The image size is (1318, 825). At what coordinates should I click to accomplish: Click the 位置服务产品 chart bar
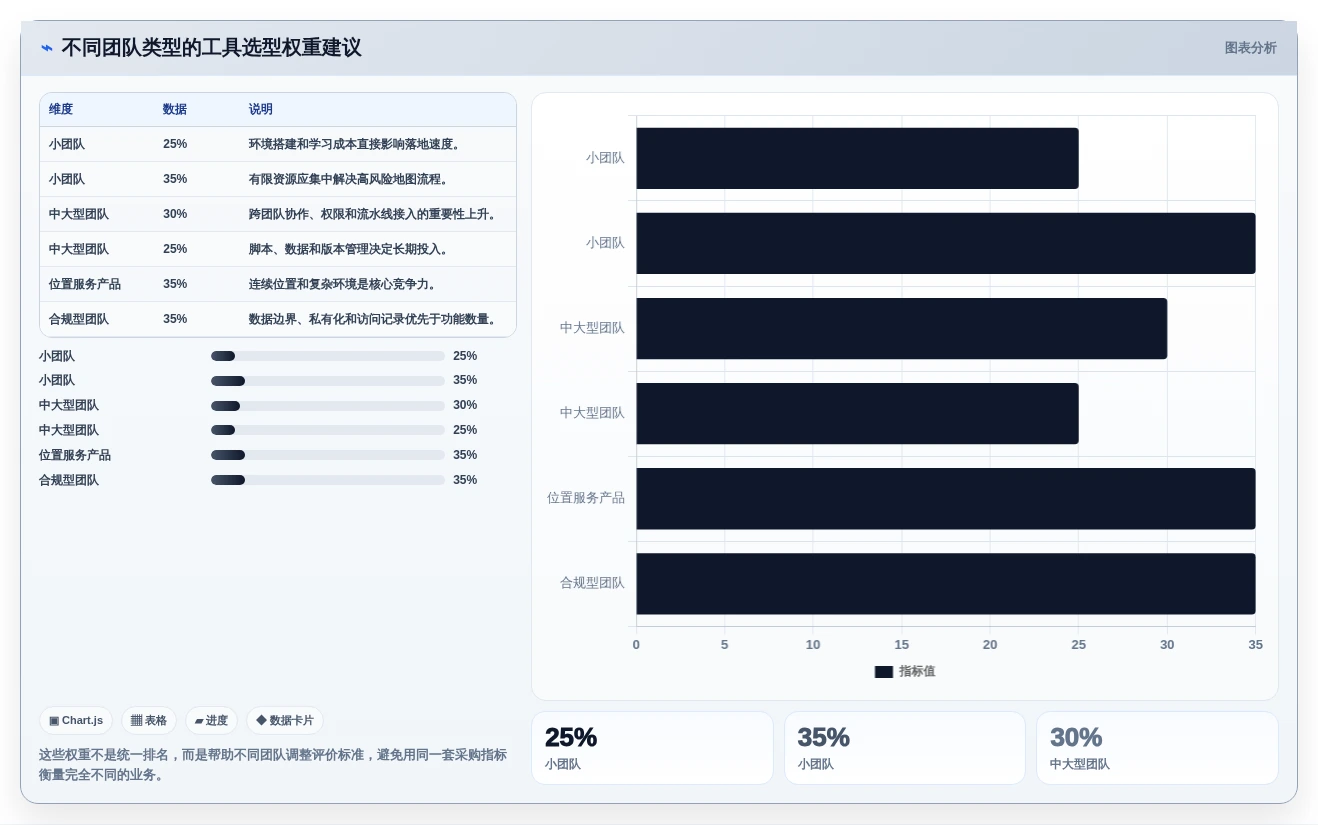pos(946,498)
